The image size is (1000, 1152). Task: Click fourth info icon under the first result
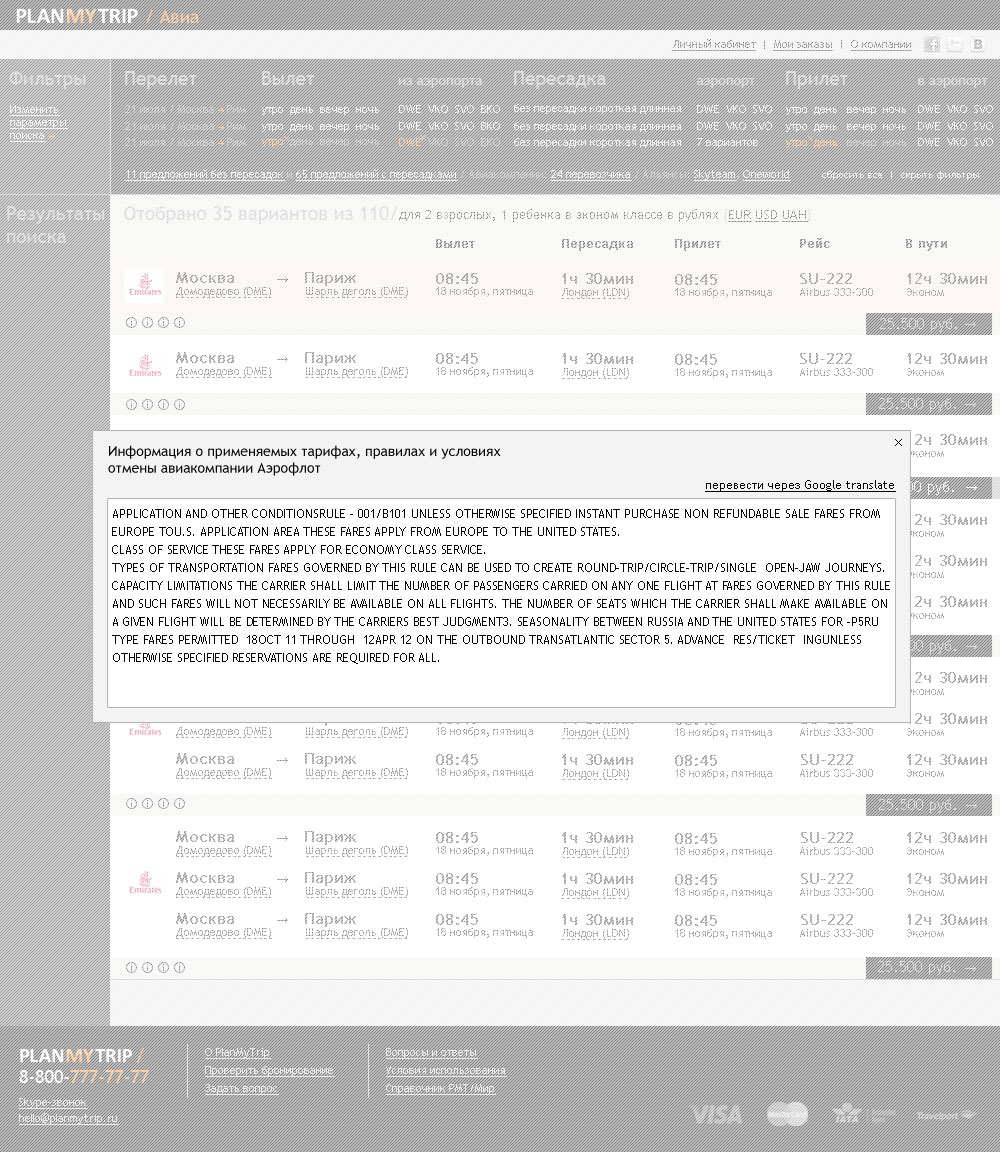coord(179,323)
